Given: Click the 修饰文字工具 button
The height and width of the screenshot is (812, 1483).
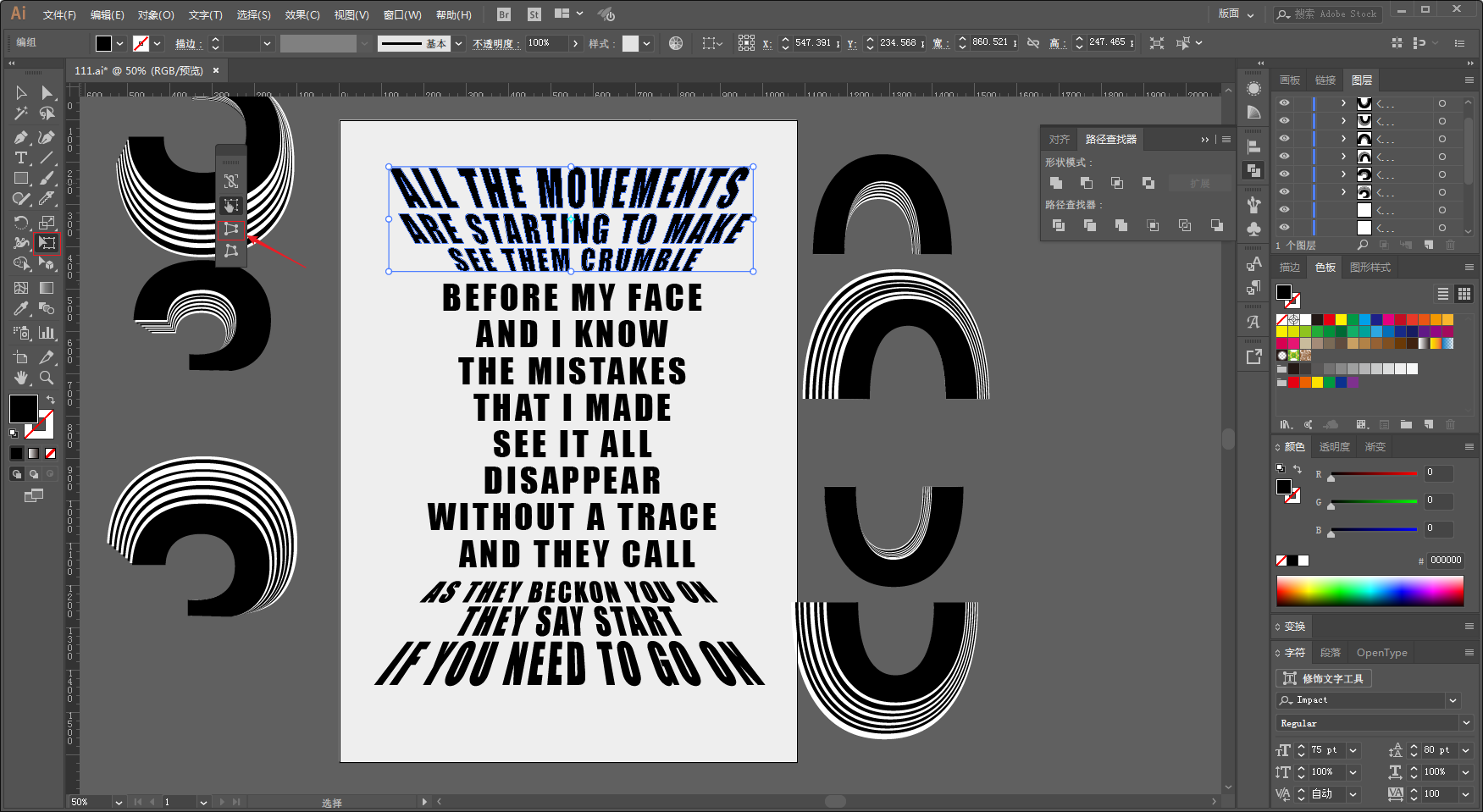Looking at the screenshot, I should point(1323,678).
